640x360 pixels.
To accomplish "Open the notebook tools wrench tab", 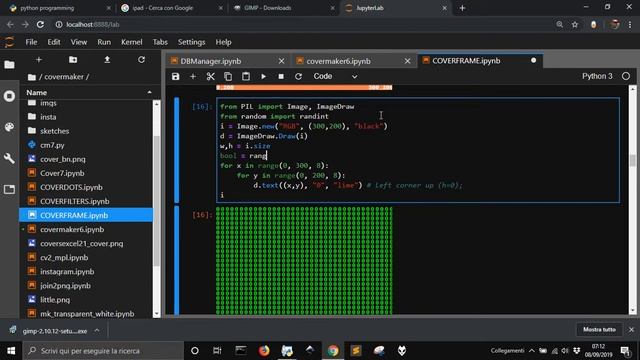I will (9, 158).
